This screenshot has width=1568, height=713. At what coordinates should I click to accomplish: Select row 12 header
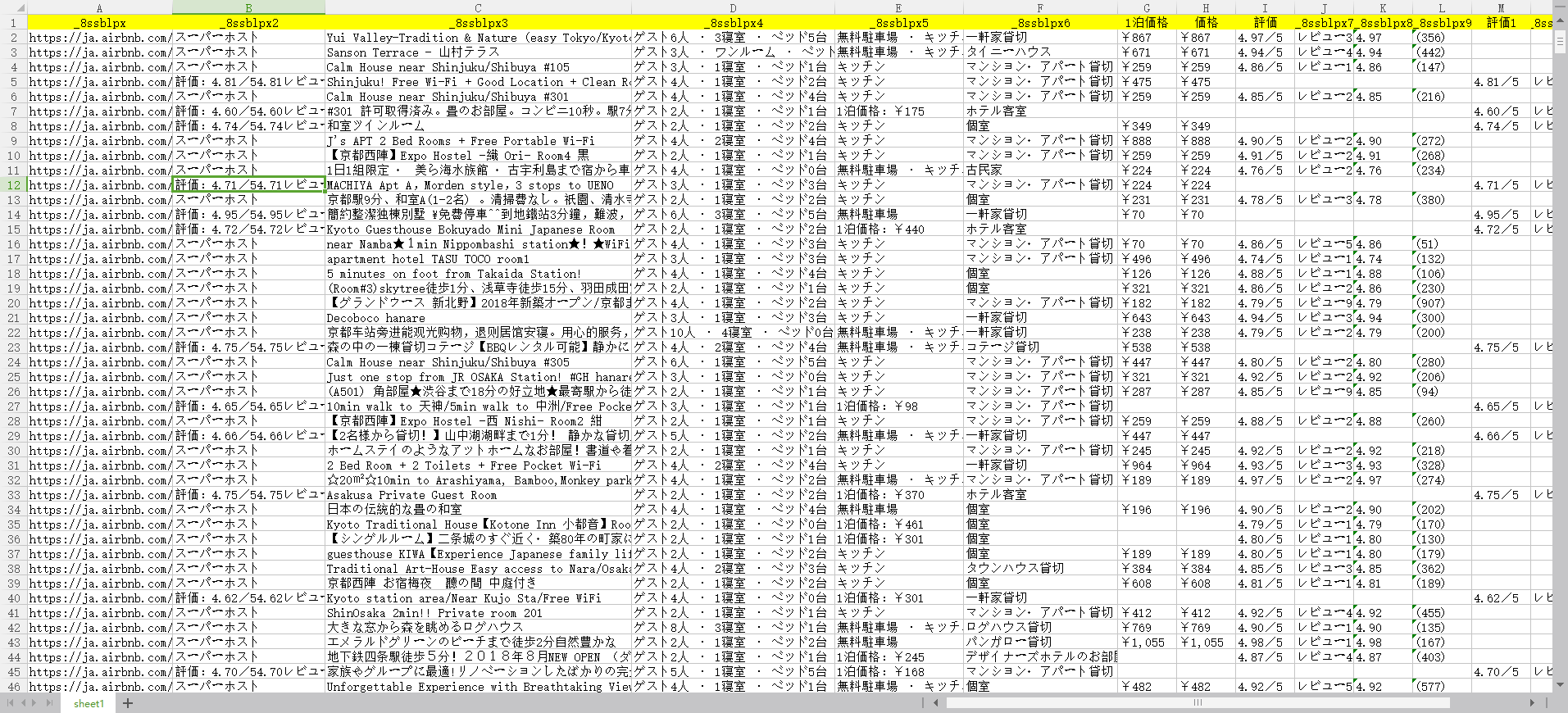pos(13,185)
